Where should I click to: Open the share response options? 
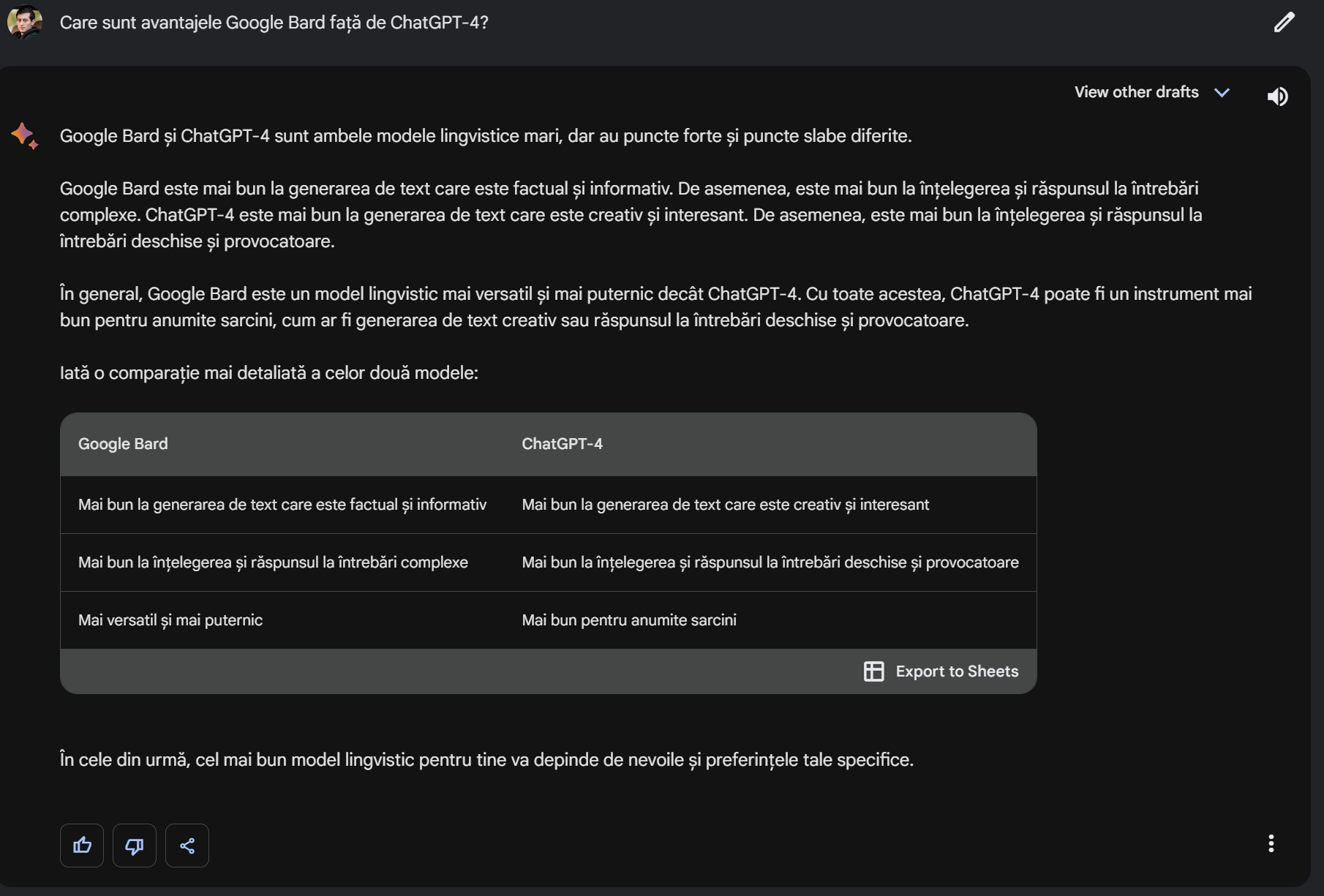click(x=187, y=846)
